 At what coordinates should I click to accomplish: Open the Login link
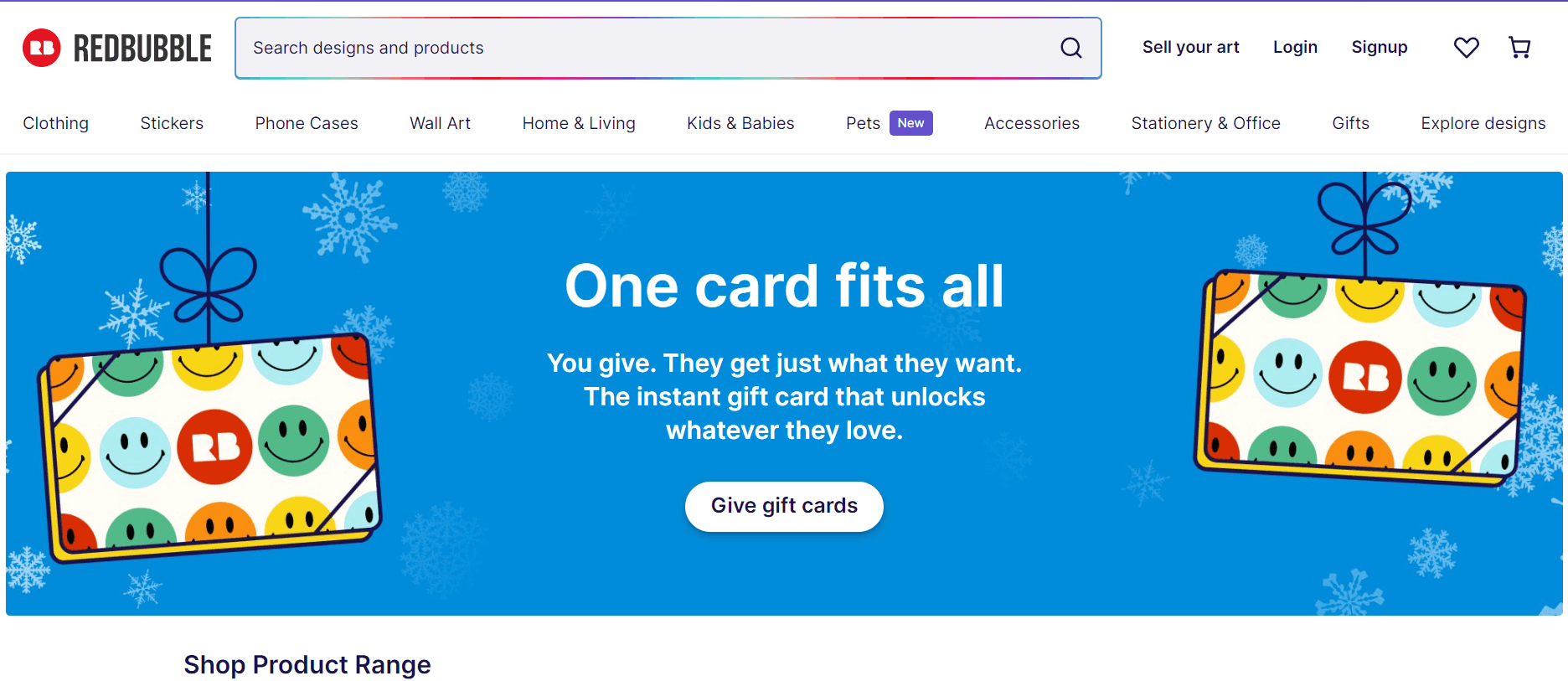[1295, 48]
